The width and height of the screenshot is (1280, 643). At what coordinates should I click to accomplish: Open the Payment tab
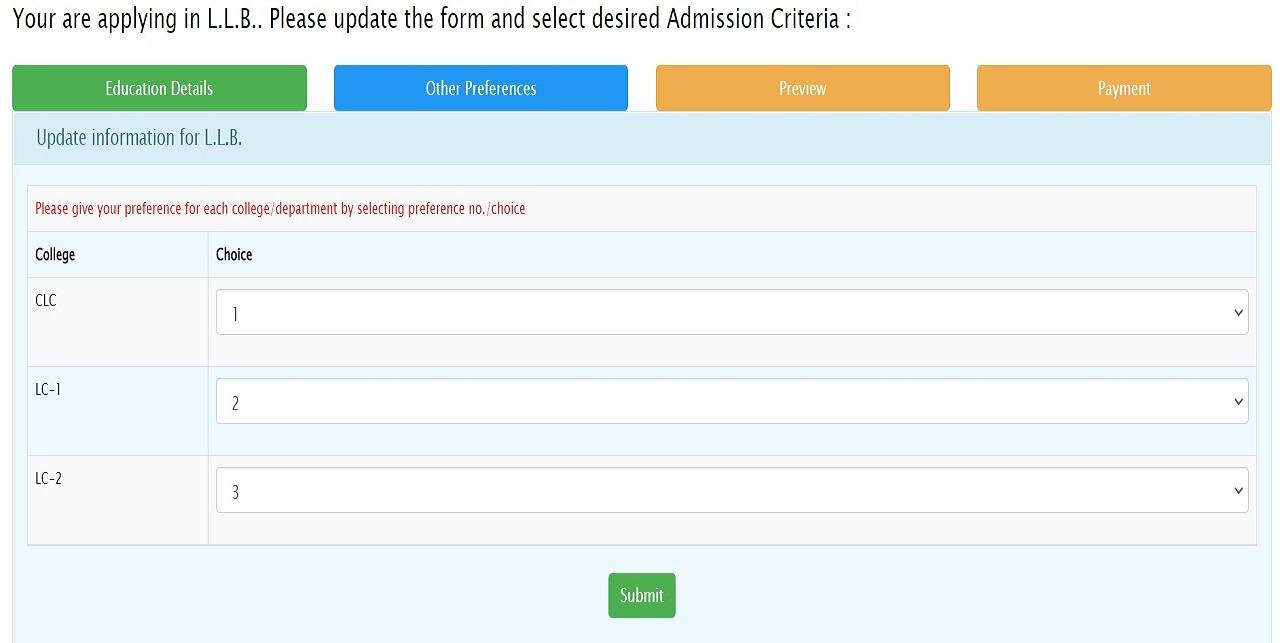pos(1124,88)
